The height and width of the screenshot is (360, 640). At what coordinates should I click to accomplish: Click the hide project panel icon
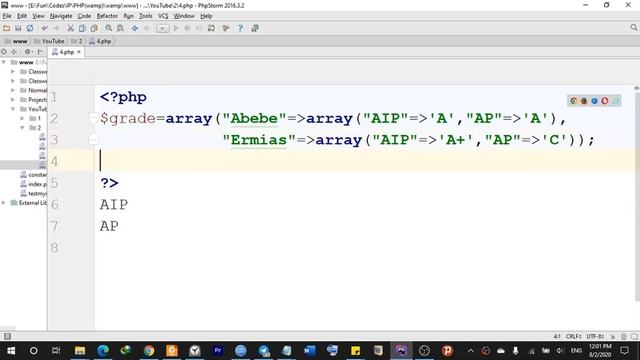(x=40, y=51)
